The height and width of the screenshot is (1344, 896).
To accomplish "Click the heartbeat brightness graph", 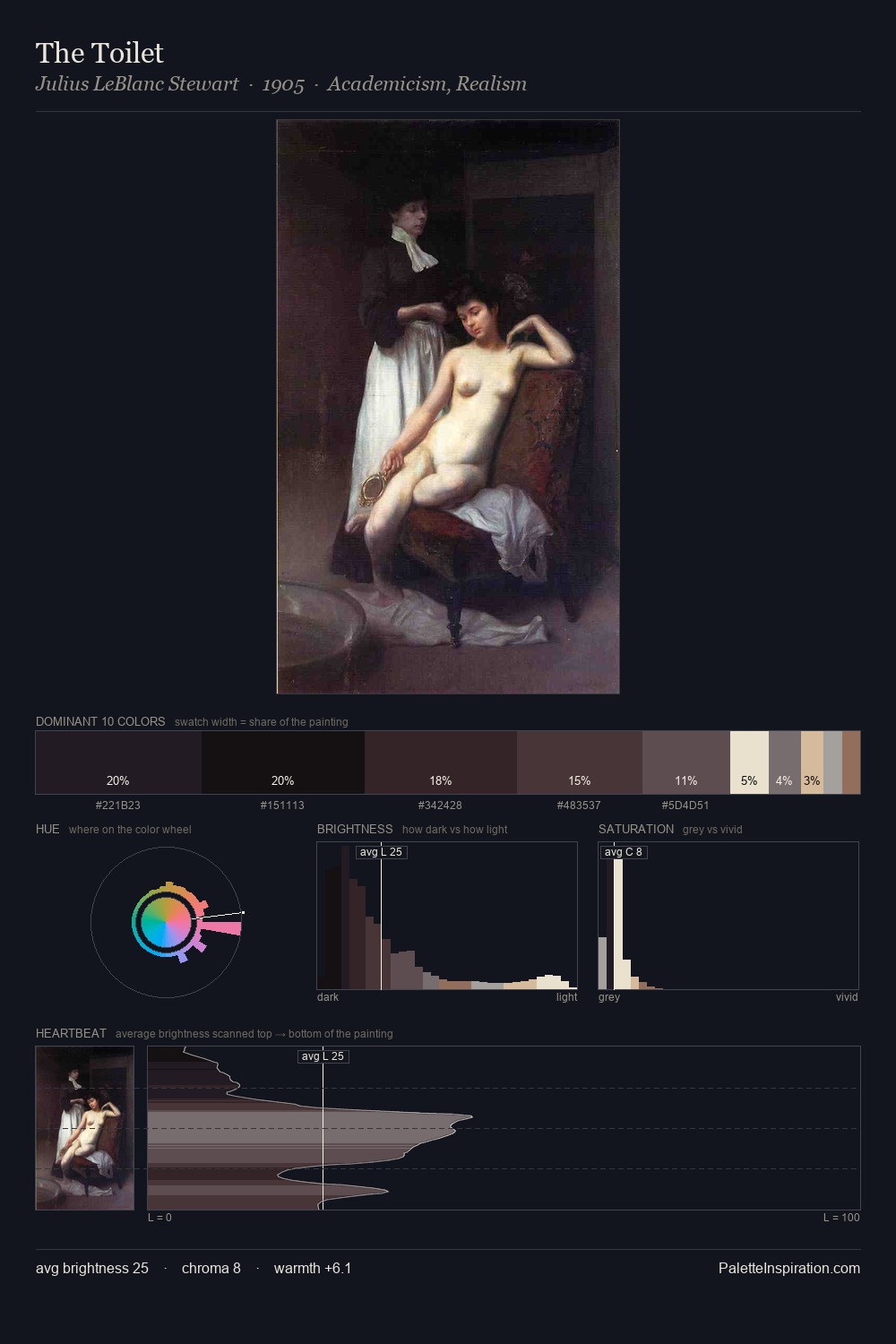I will point(504,1128).
